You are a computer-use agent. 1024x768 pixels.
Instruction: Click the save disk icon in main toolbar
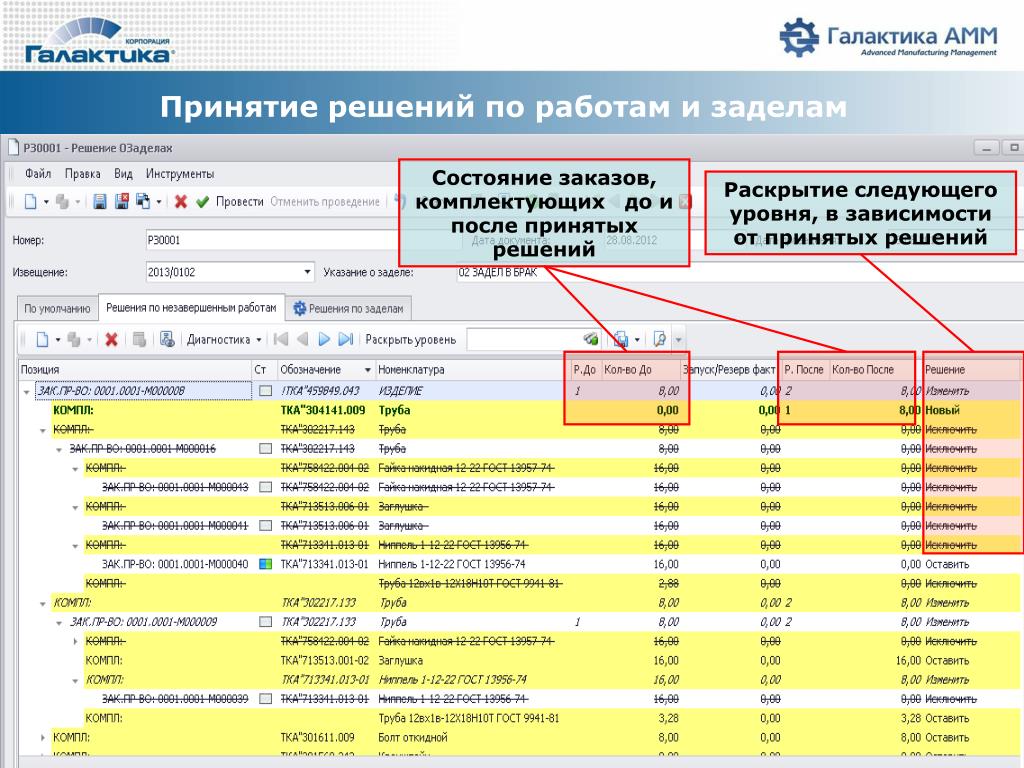(100, 201)
